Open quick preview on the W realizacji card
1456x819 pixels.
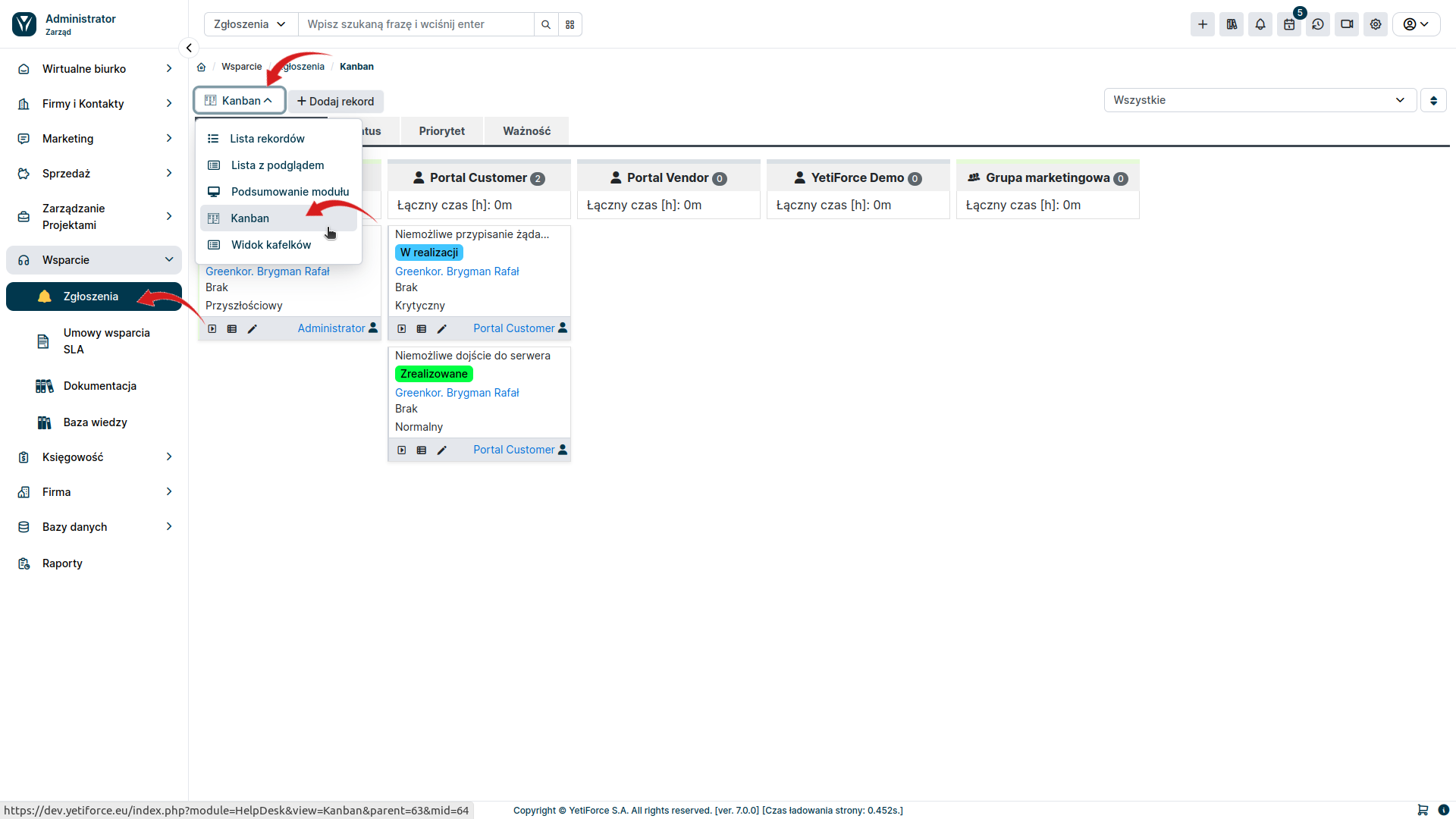click(402, 329)
